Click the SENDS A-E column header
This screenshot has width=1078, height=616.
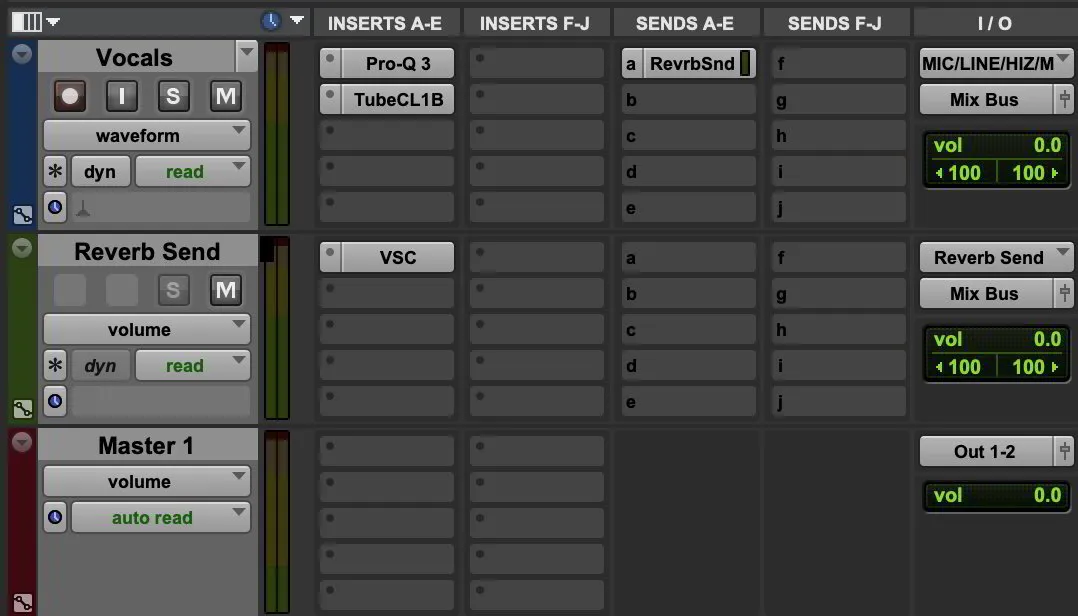click(x=686, y=21)
